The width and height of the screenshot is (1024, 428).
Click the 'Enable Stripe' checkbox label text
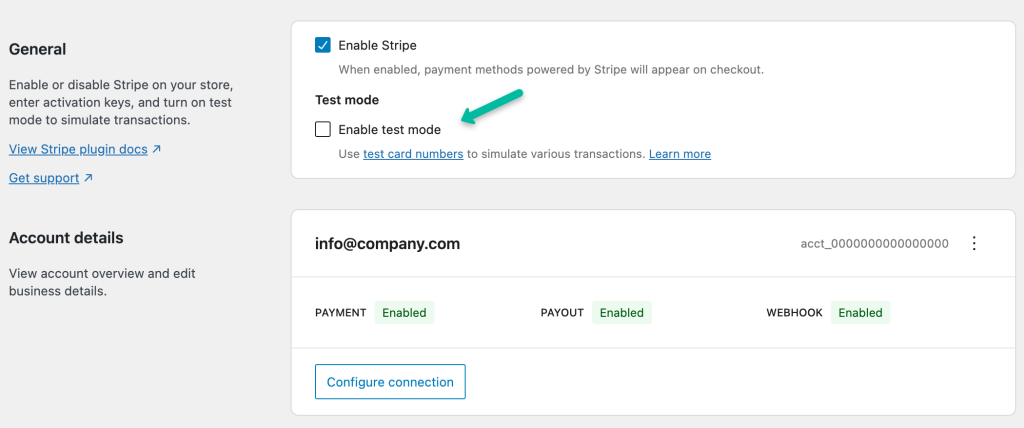click(x=377, y=46)
